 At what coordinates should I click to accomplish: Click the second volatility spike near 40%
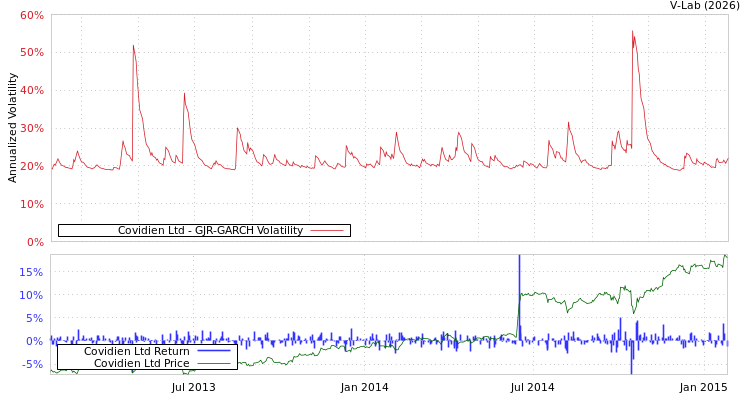point(184,94)
